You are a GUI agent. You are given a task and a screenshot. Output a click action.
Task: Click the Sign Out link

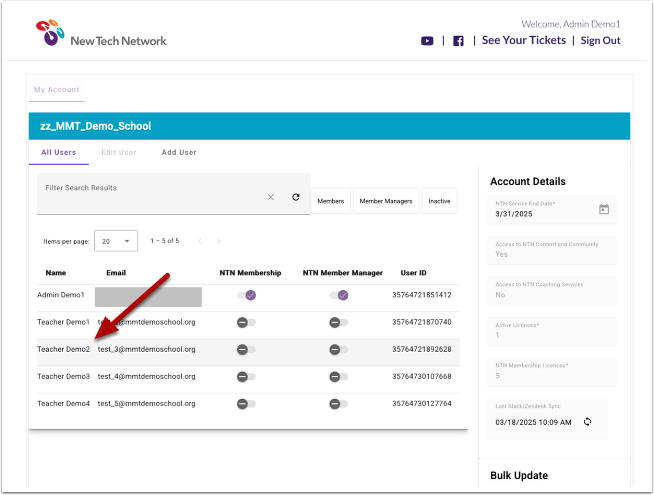tap(600, 41)
